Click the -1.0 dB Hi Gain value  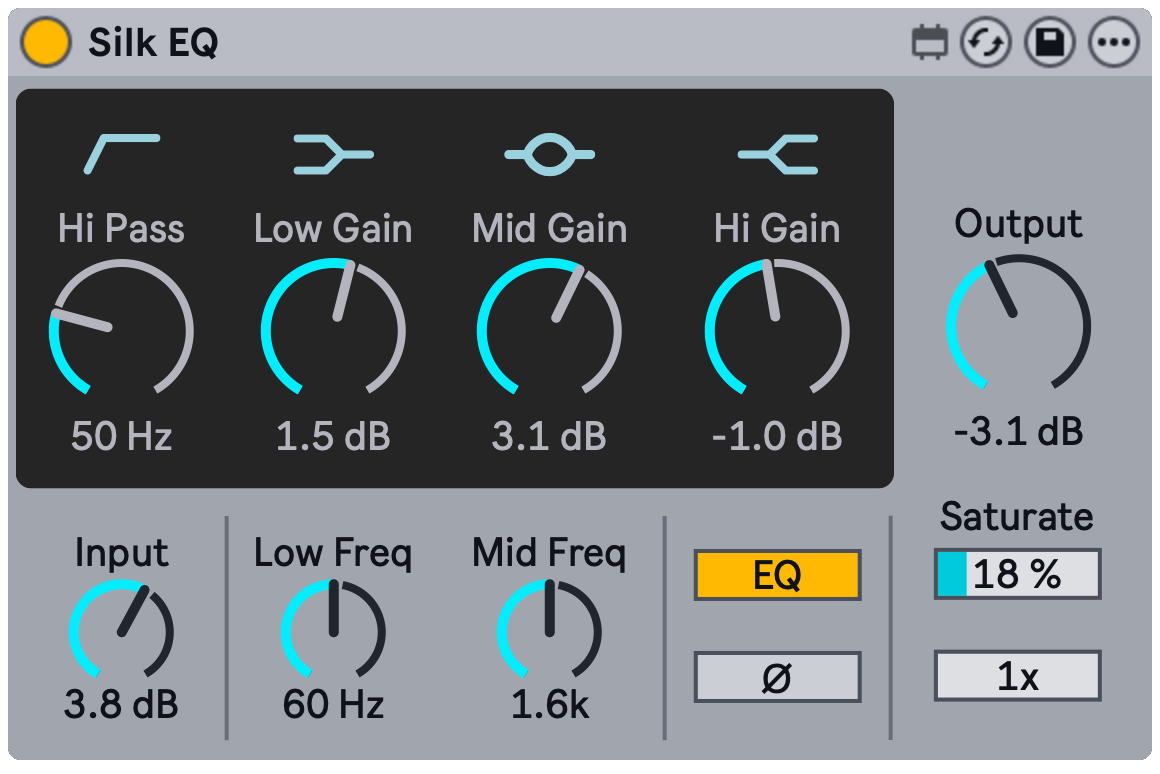pyautogui.click(x=778, y=436)
